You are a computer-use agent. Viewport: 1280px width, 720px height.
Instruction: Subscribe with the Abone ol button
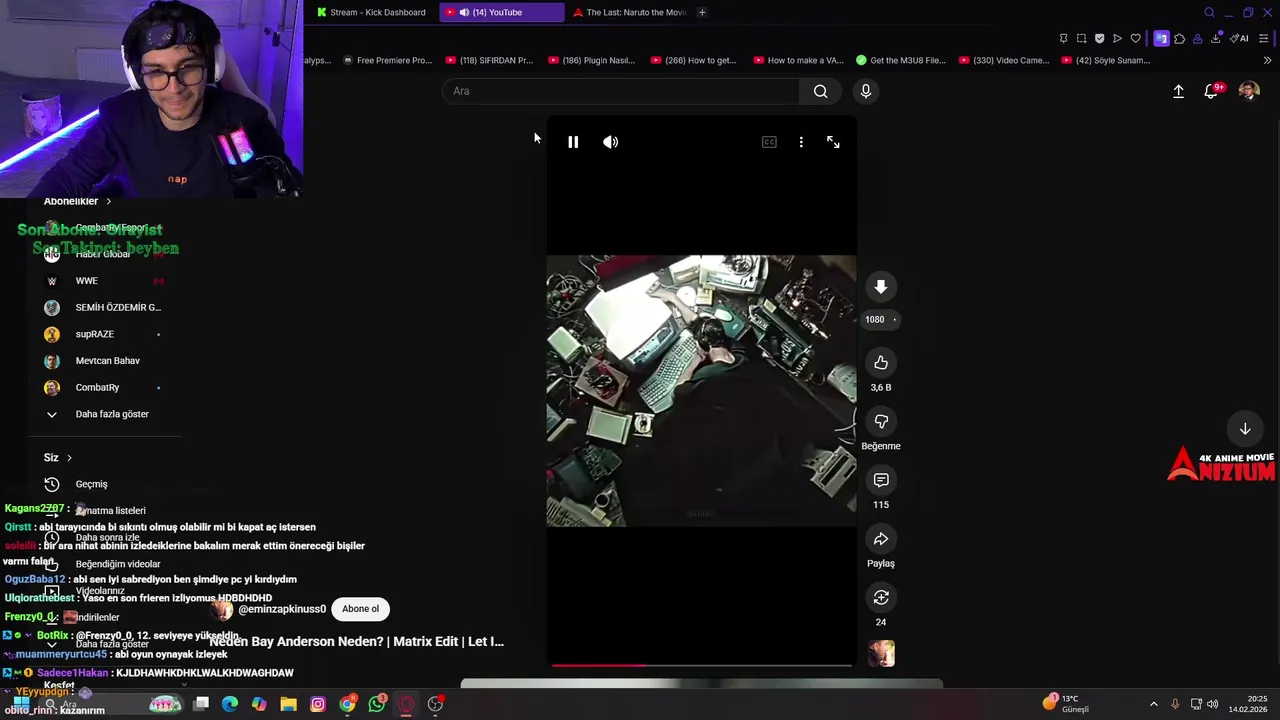tap(360, 609)
